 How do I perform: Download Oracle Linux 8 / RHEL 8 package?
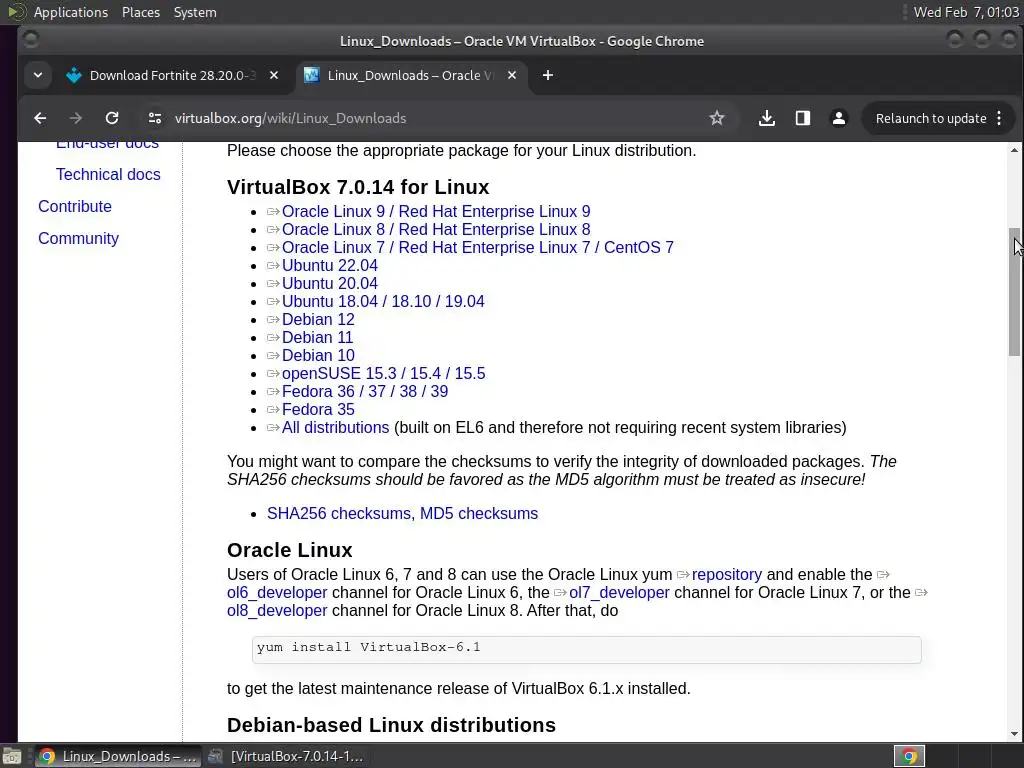point(436,229)
